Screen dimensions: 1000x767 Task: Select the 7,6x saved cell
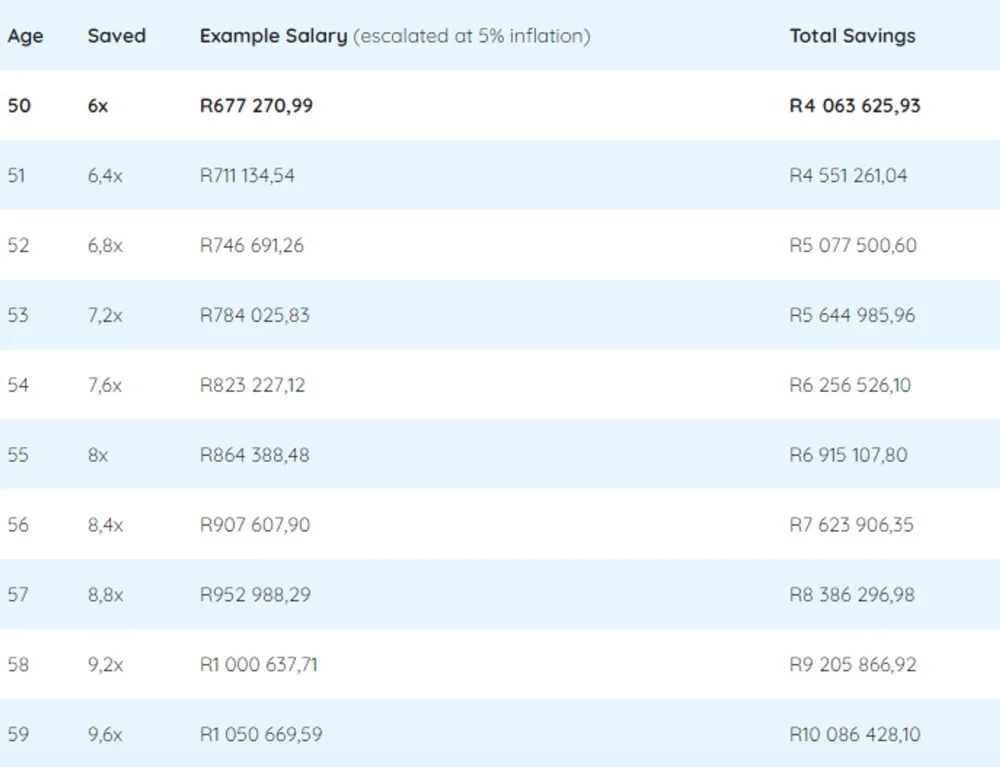pos(105,385)
